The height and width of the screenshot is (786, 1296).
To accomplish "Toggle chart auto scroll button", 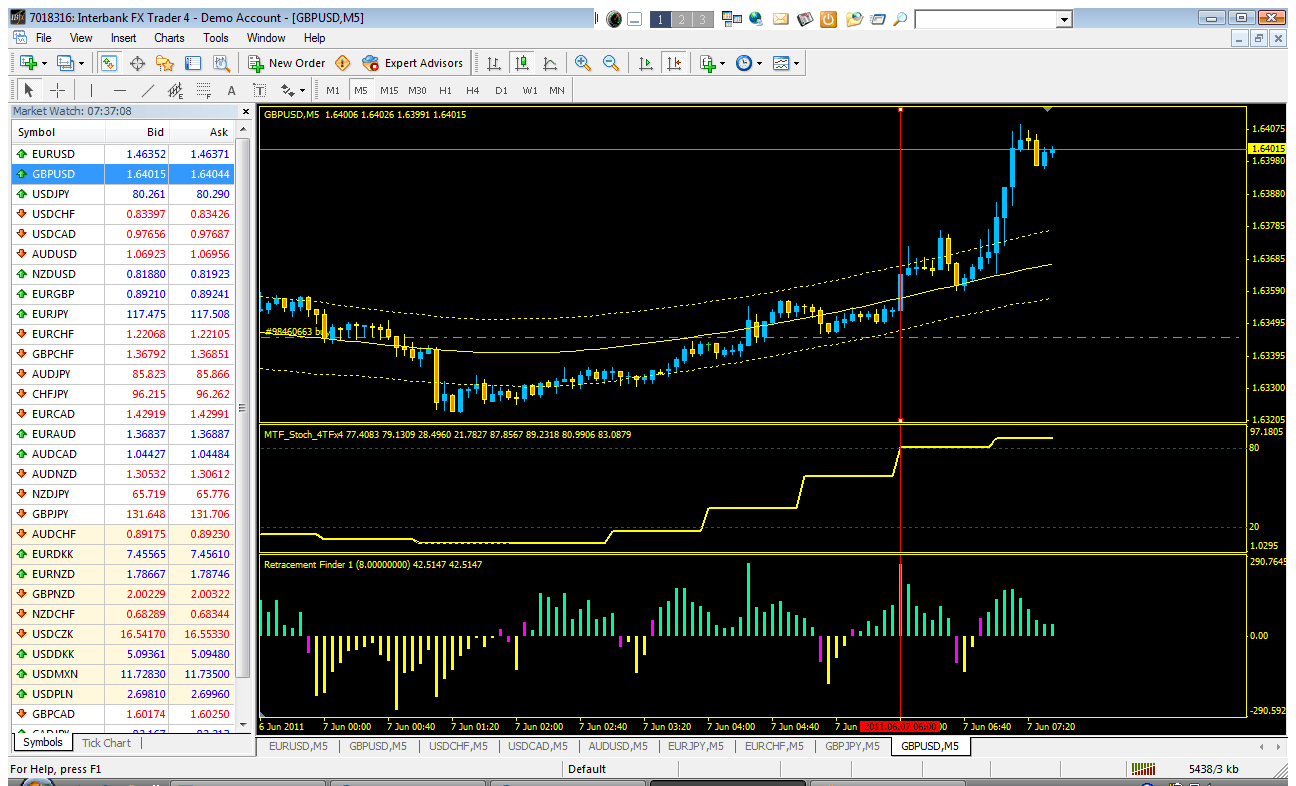I will (646, 63).
